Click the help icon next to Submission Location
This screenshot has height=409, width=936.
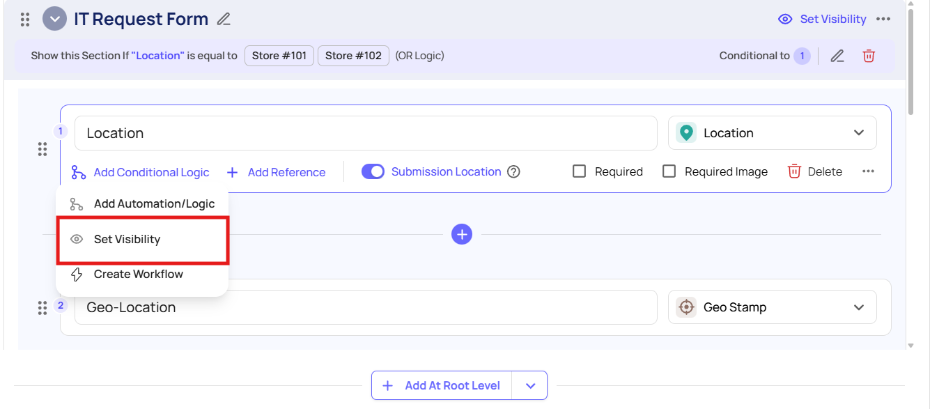point(514,172)
